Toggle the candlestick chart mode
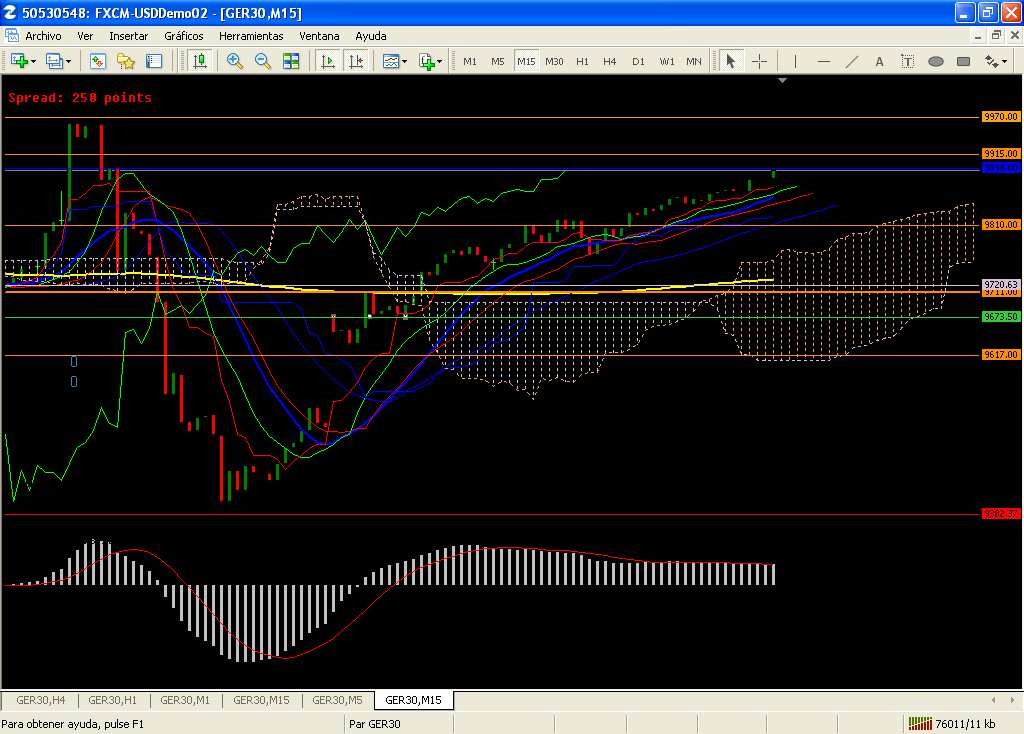Image resolution: width=1024 pixels, height=734 pixels. (200, 61)
